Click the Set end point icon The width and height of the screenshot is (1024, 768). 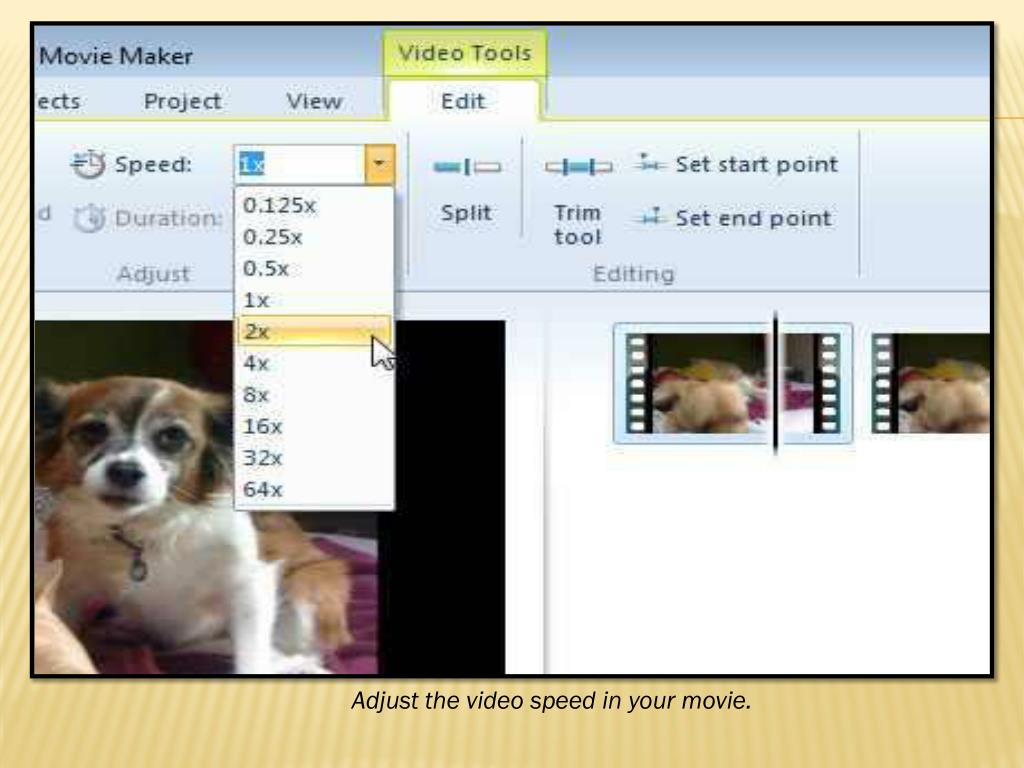(x=649, y=216)
